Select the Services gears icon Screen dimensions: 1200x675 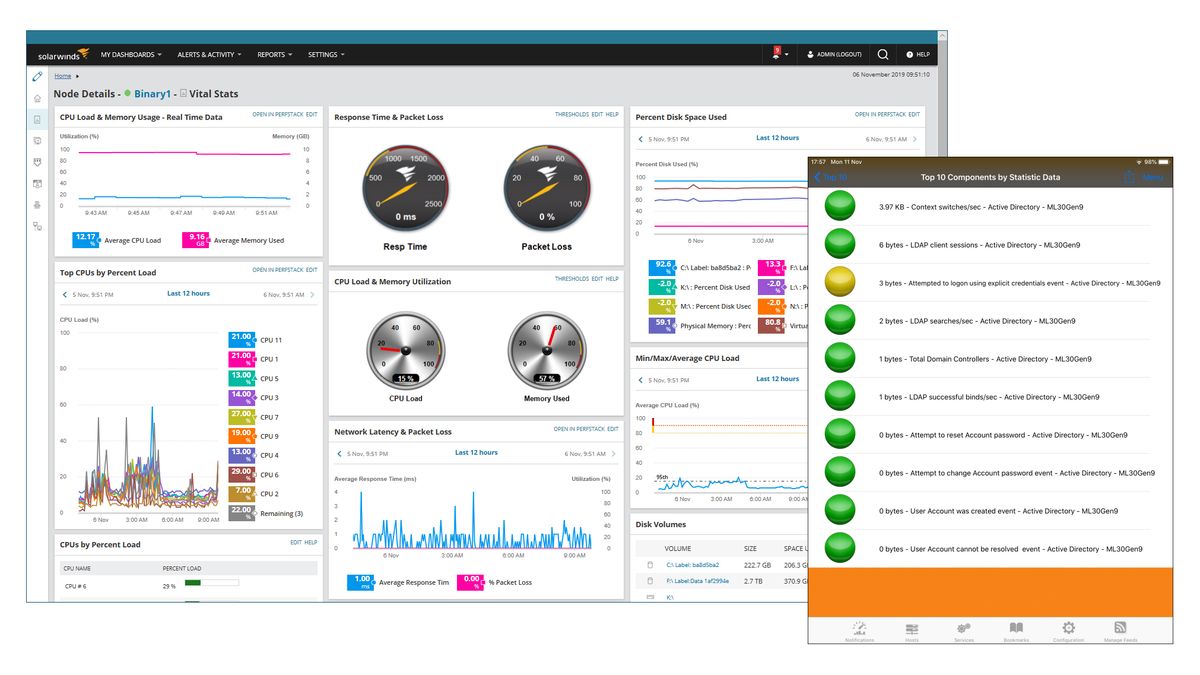tap(964, 628)
